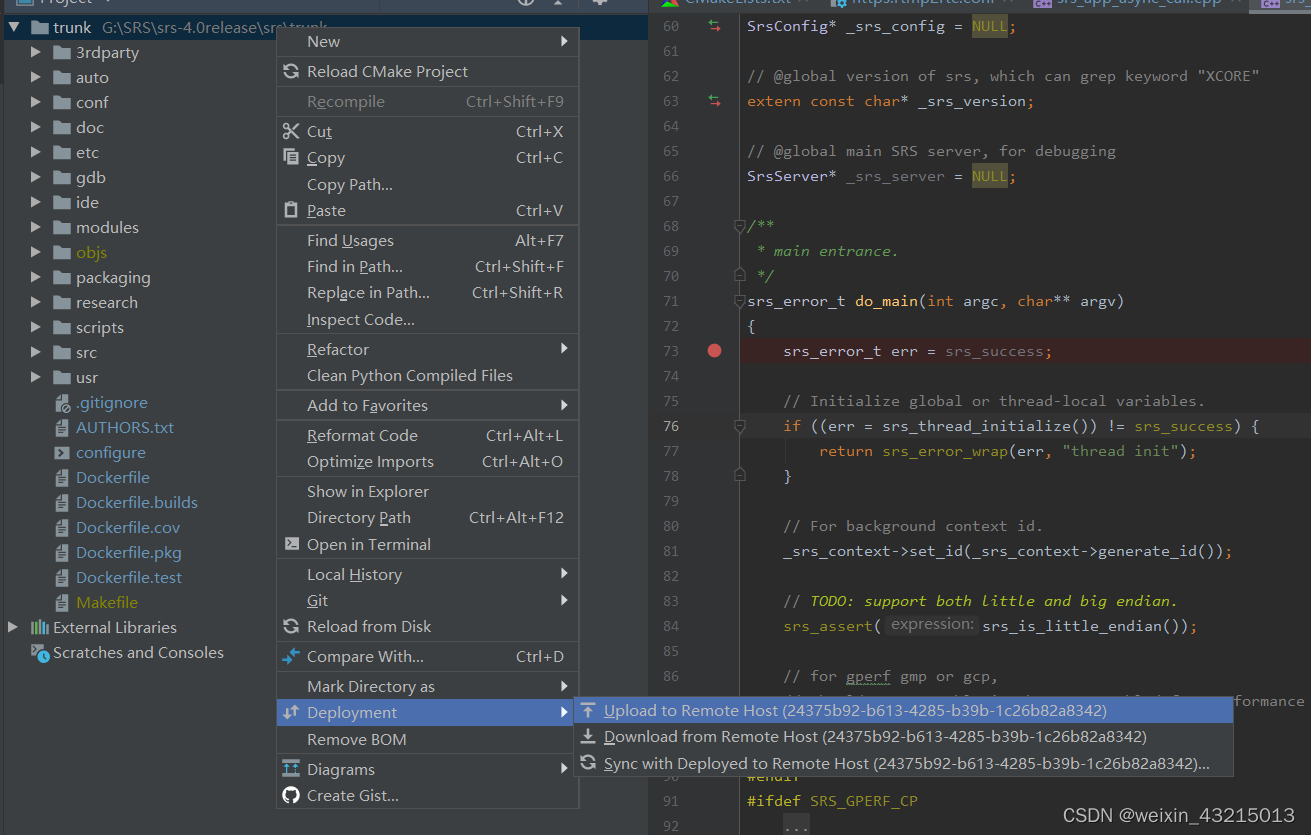Screen dimensions: 1311x835
Task: Click the Open in Terminal icon
Action: click(291, 544)
